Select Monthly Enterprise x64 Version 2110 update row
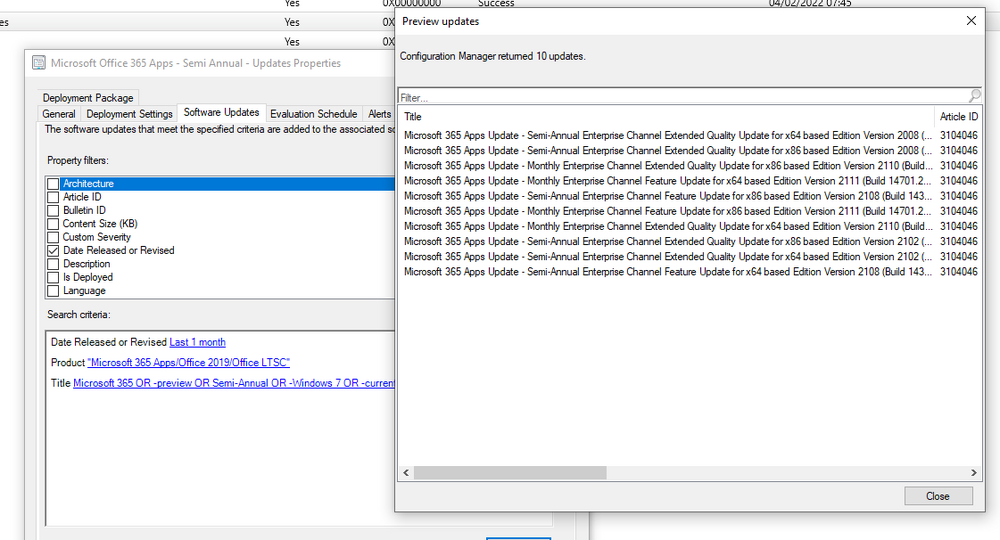The width and height of the screenshot is (1000, 540). click(x=691, y=226)
